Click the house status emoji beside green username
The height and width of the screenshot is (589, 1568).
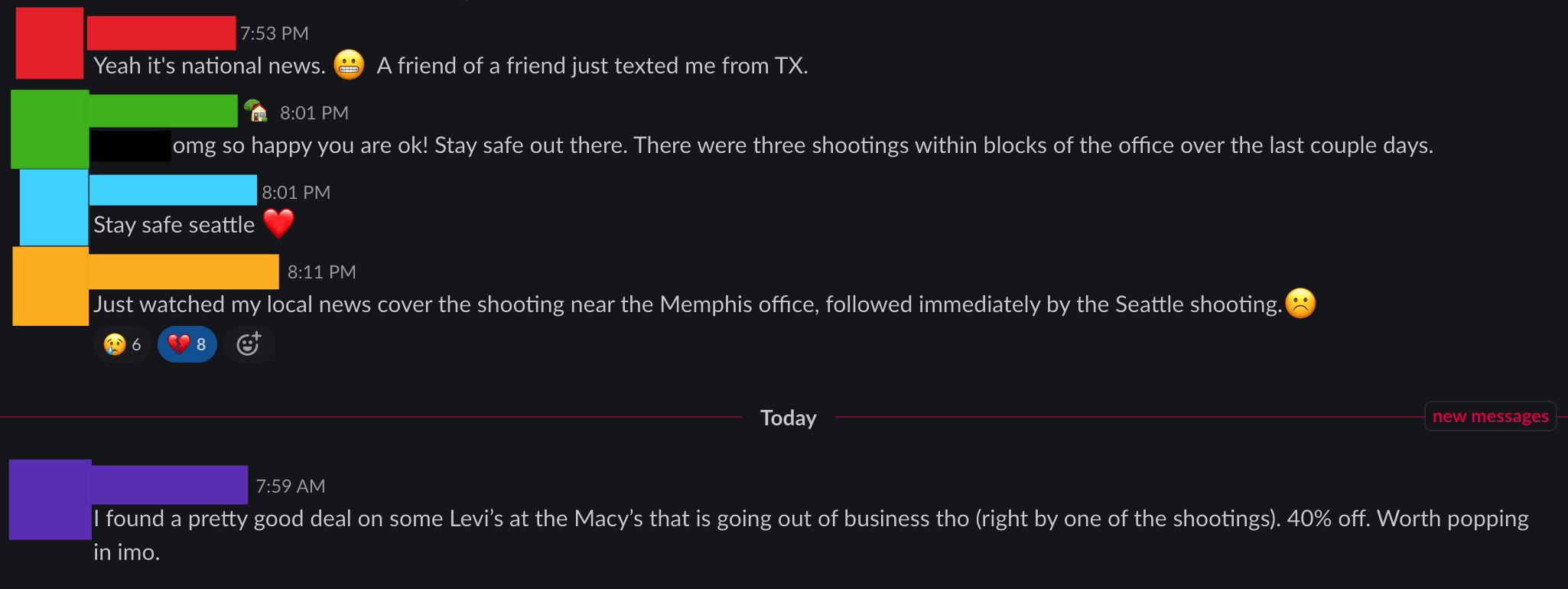(x=256, y=112)
